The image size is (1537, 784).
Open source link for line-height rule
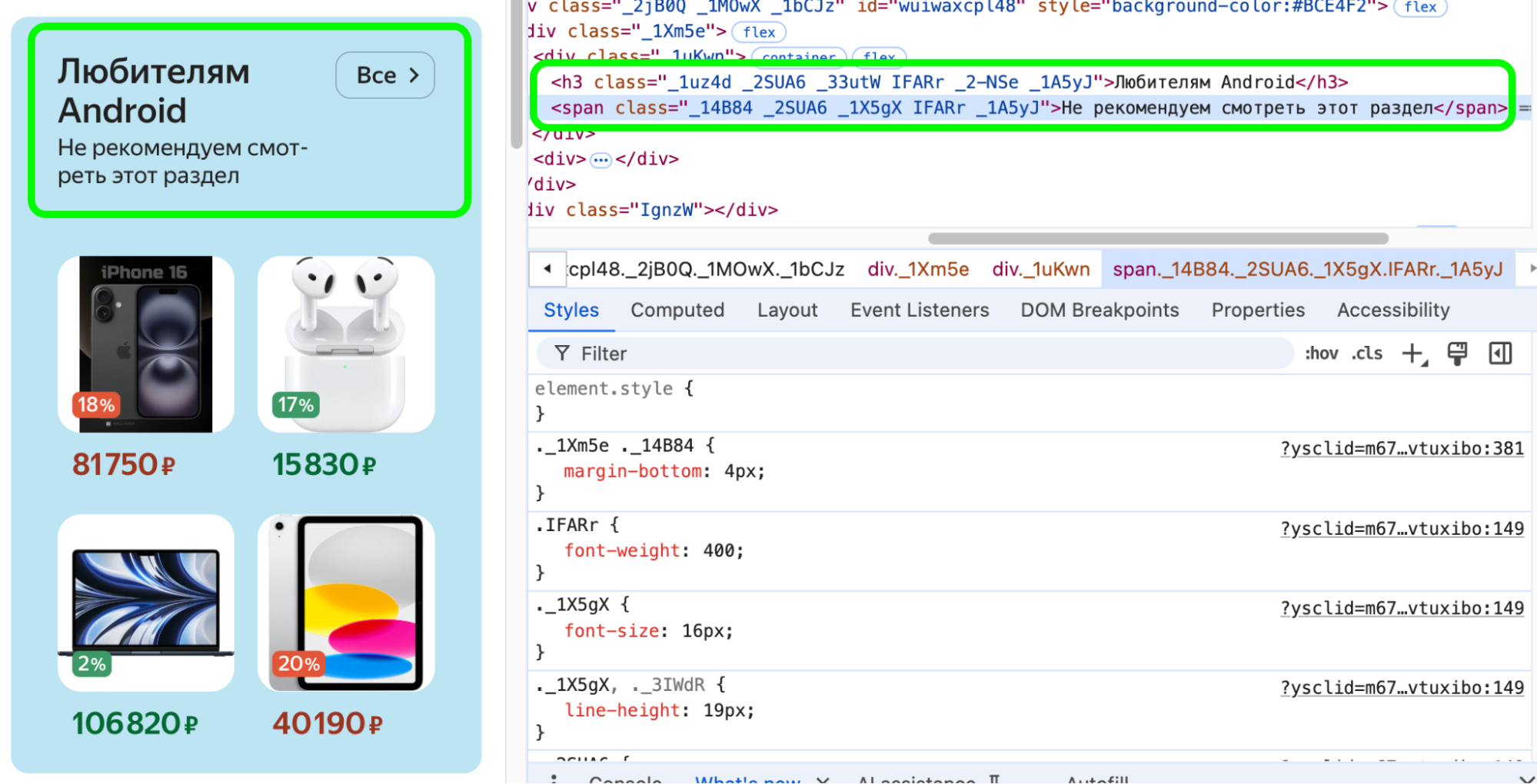click(x=1402, y=687)
